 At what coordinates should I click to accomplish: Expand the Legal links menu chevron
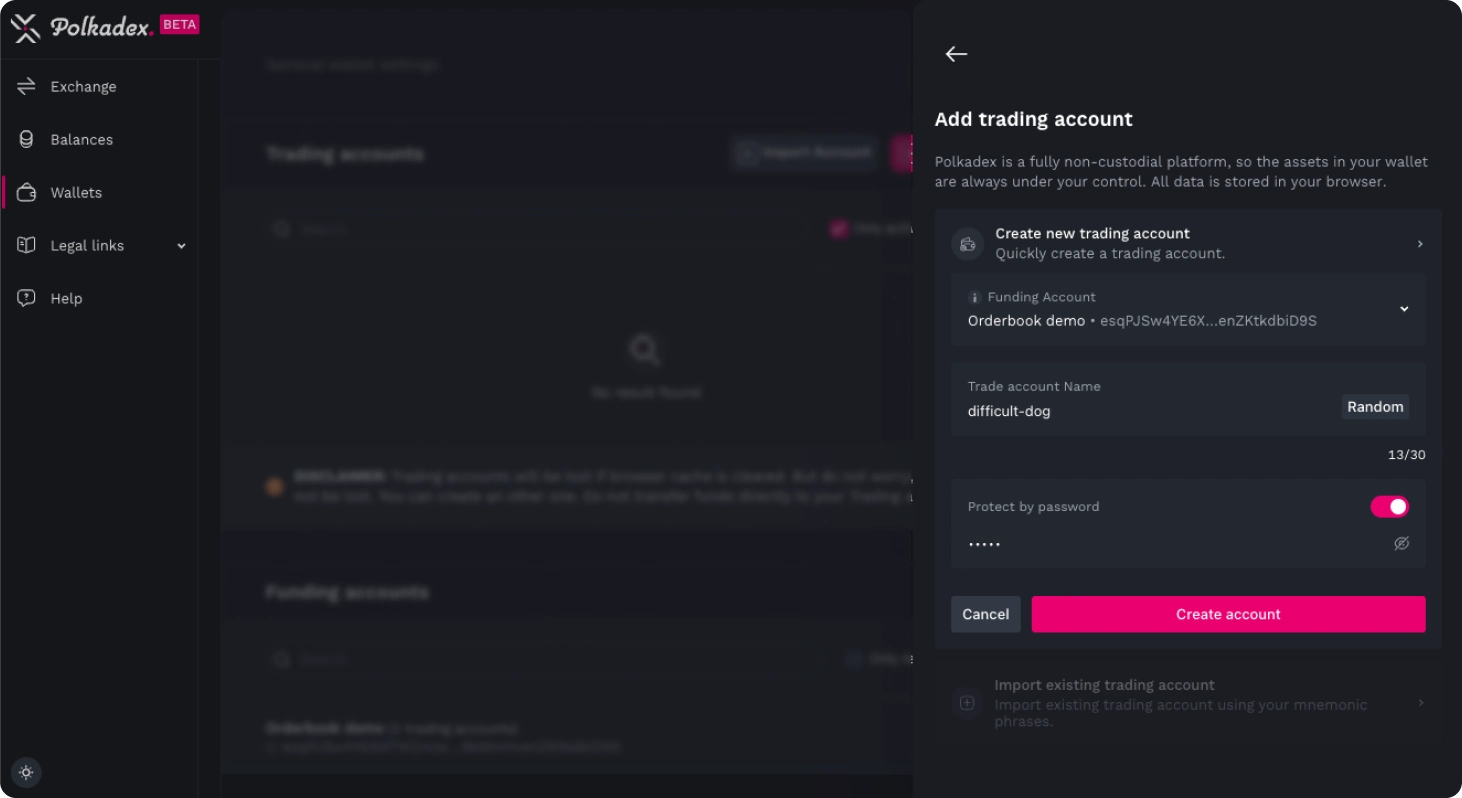coord(181,246)
